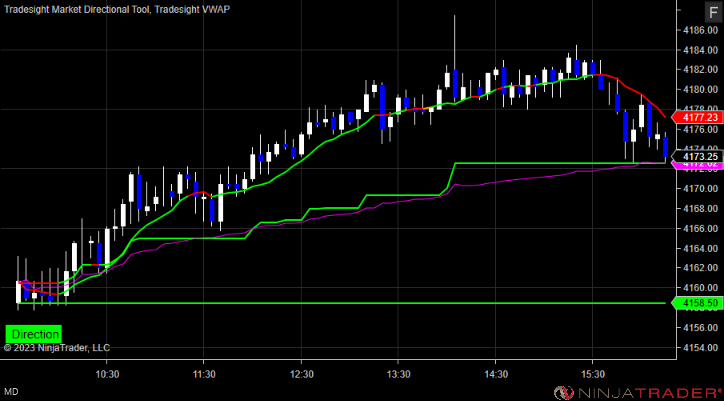Click the 14:30 time axis label
Screen dimensions: 724x401
(x=495, y=373)
